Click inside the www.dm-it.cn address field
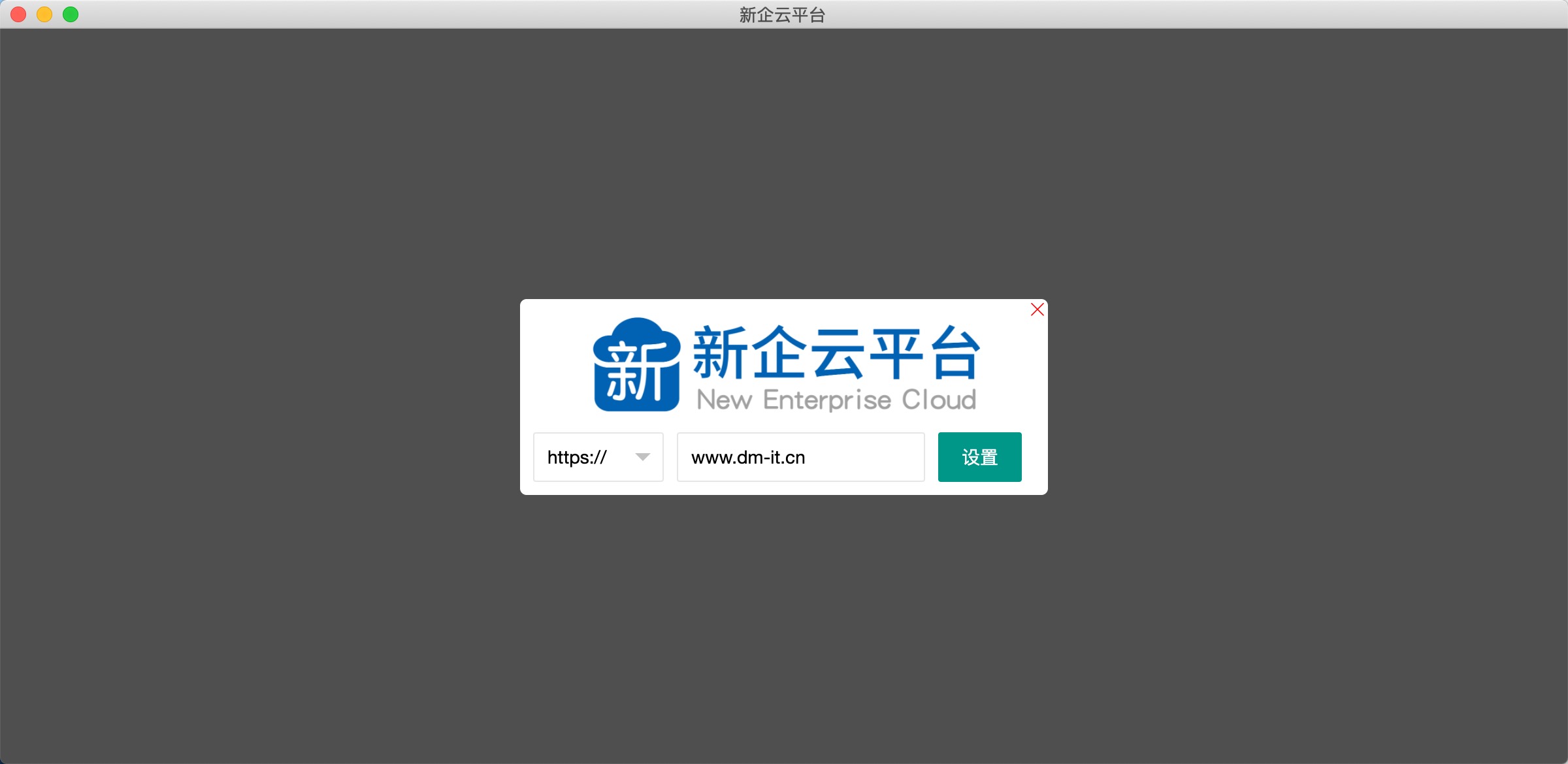1568x764 pixels. pyautogui.click(x=800, y=457)
